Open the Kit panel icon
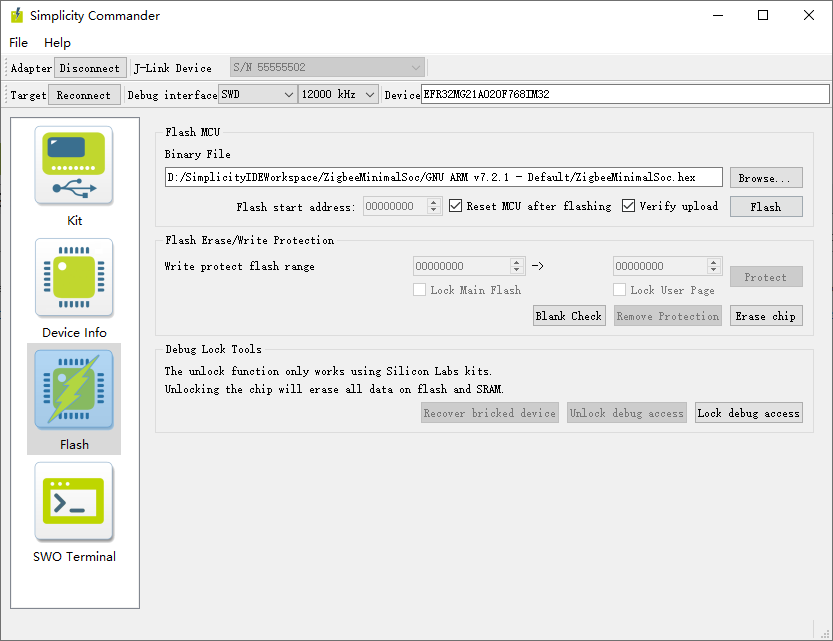This screenshot has height=641, width=833. click(x=74, y=166)
